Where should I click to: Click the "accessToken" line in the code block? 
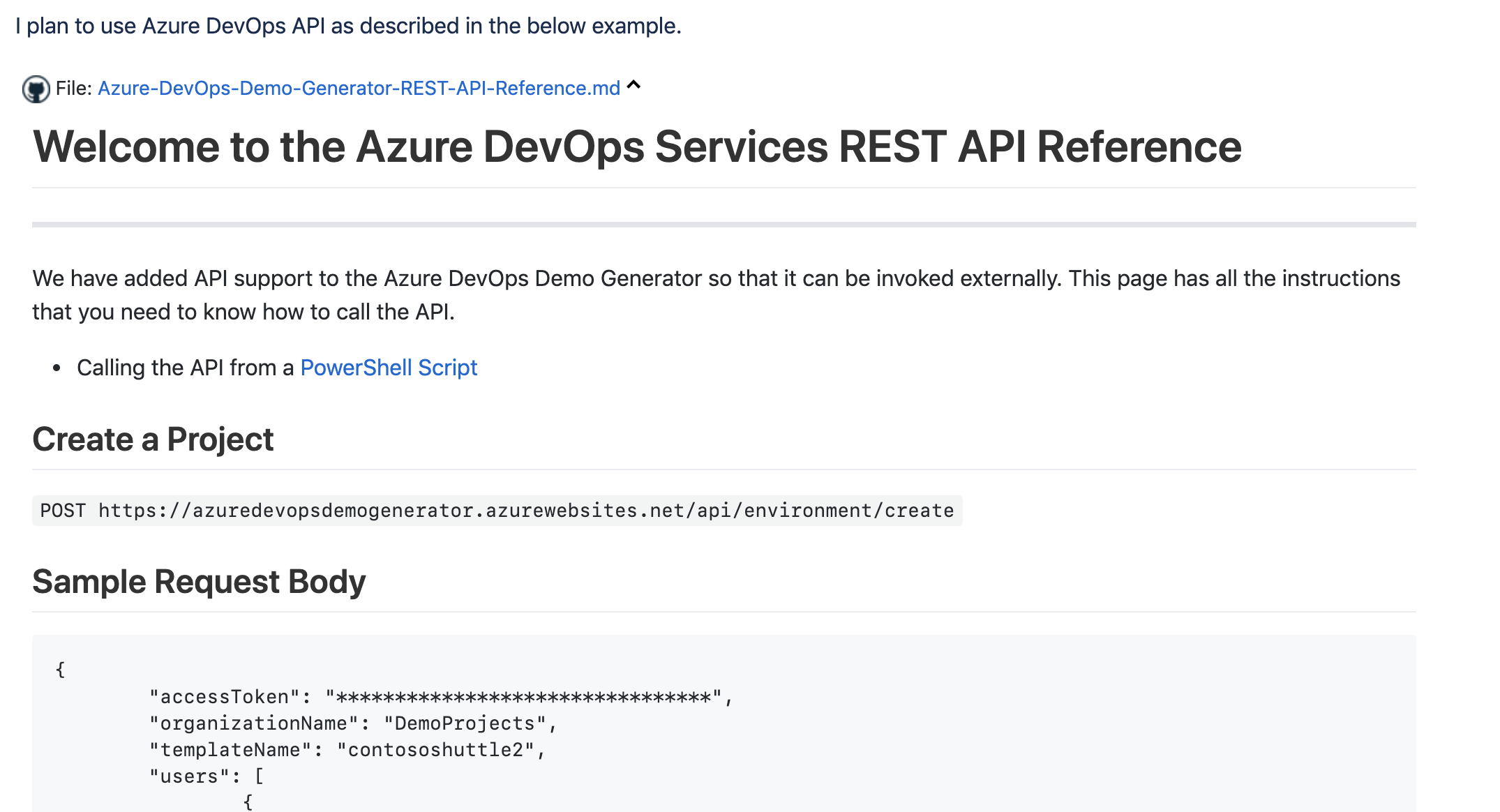pyautogui.click(x=441, y=697)
